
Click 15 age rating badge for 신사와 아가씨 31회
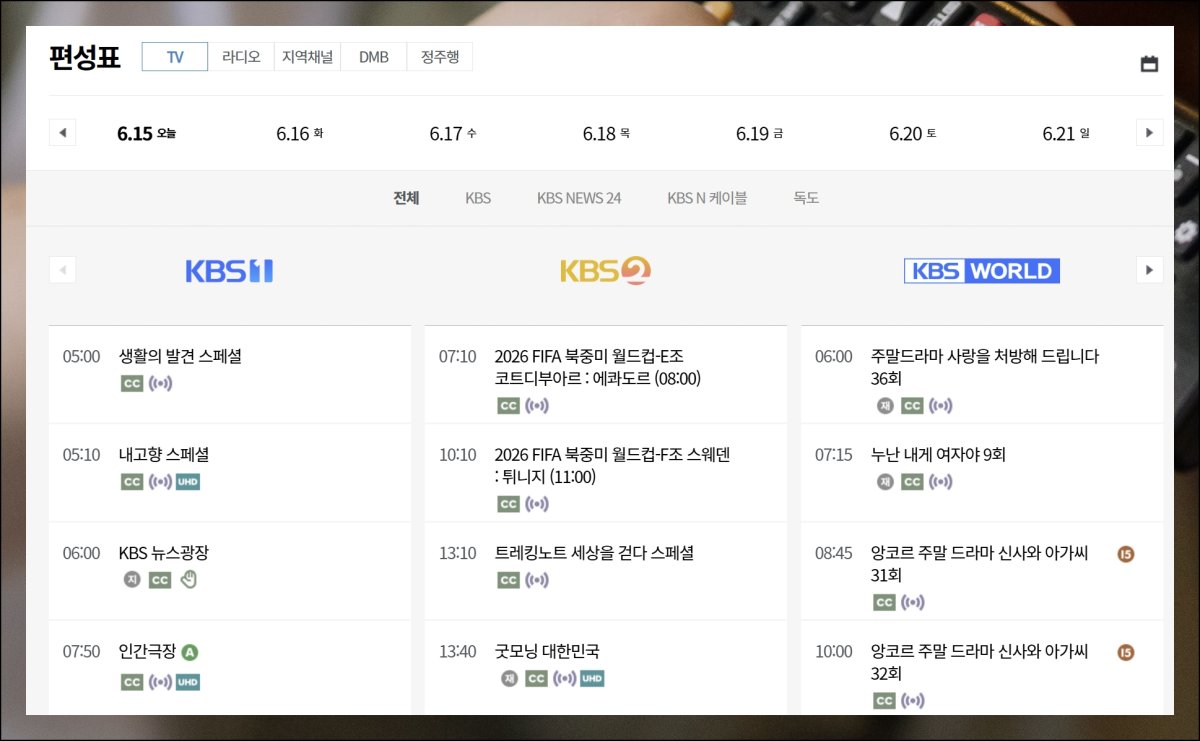click(1126, 554)
